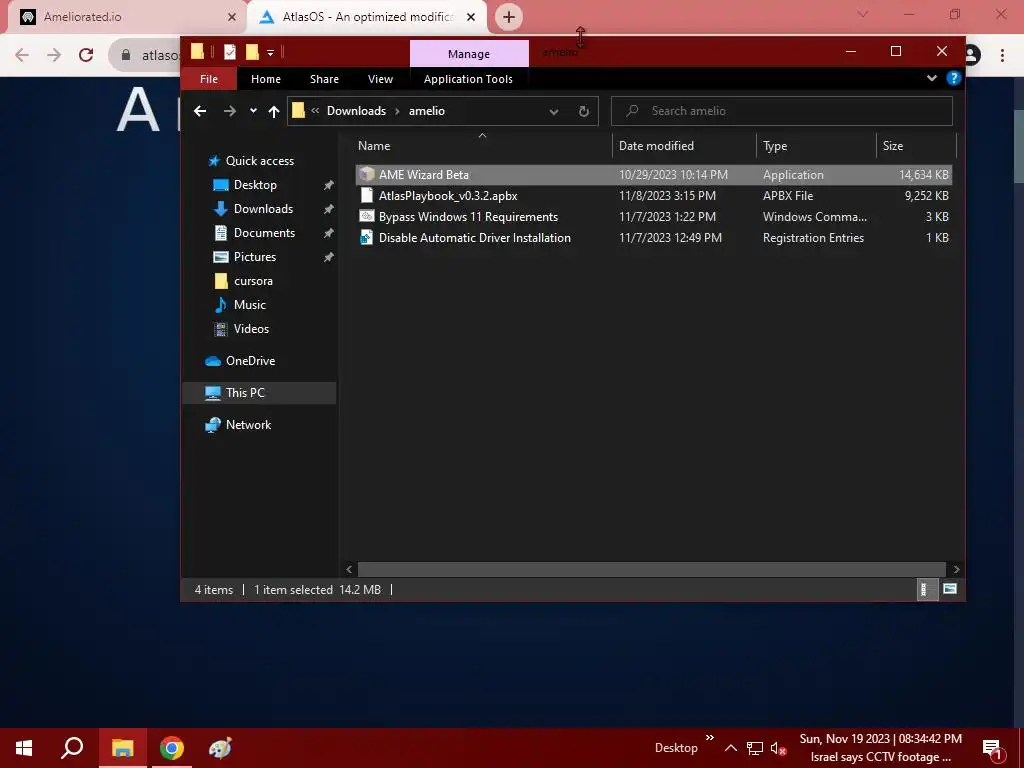This screenshot has width=1024, height=768.
Task: Reload the page in Chrome
Action: tap(86, 55)
